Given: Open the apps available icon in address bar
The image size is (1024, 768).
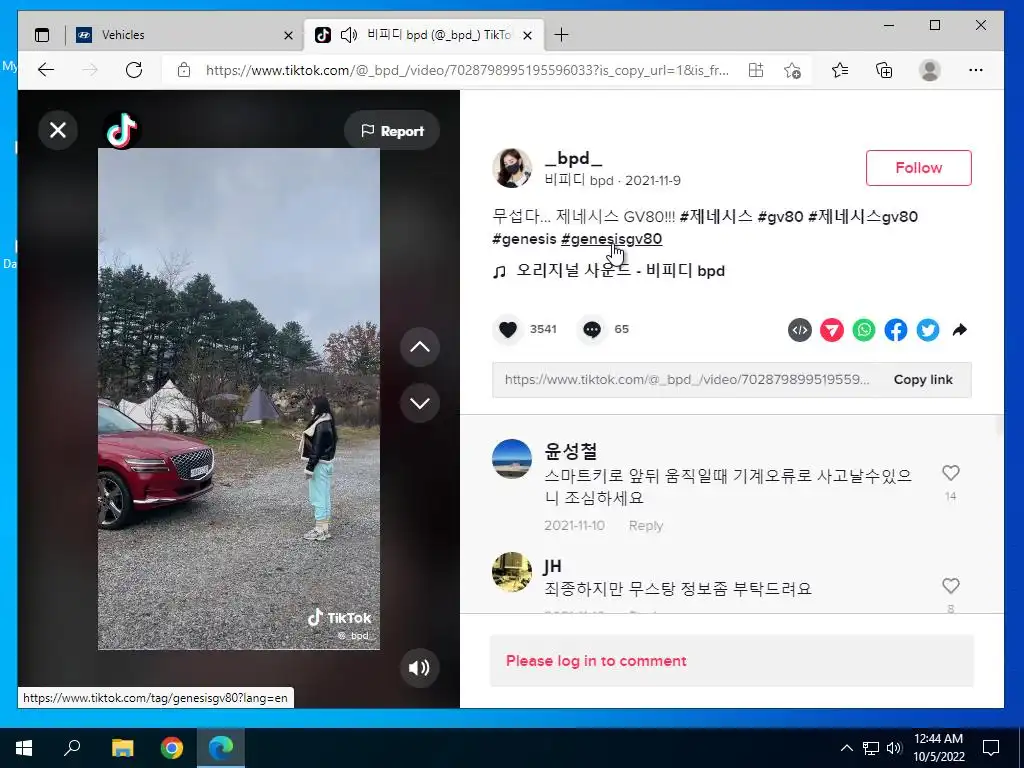Looking at the screenshot, I should [x=756, y=70].
